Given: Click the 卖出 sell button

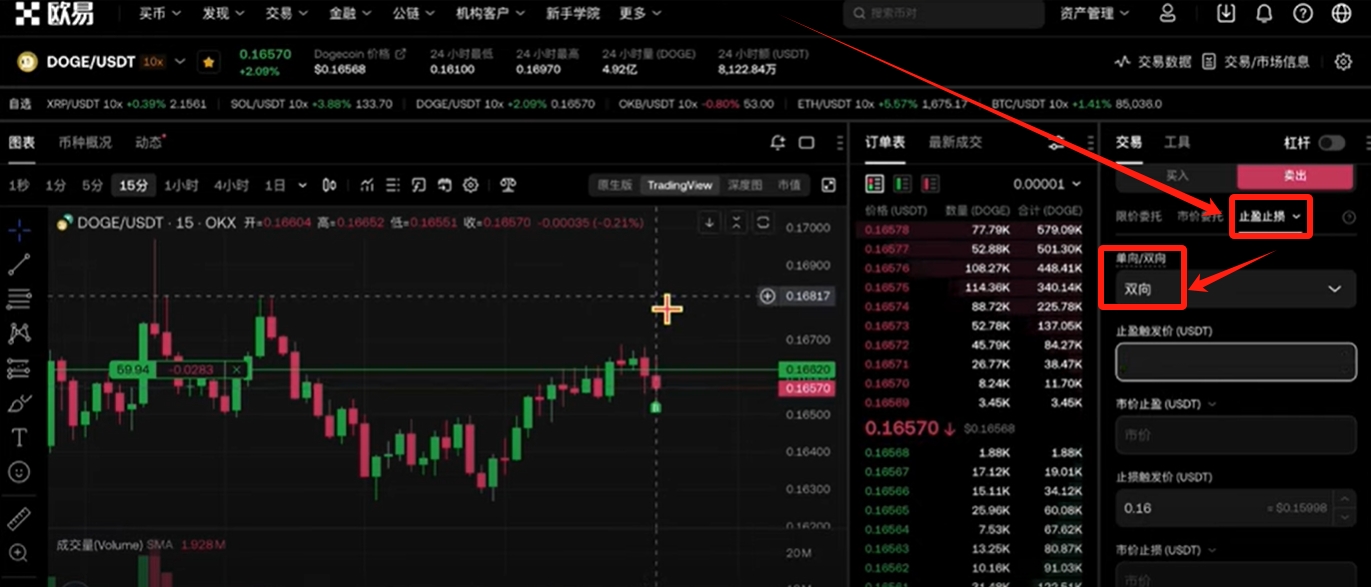Looking at the screenshot, I should click(x=1295, y=176).
